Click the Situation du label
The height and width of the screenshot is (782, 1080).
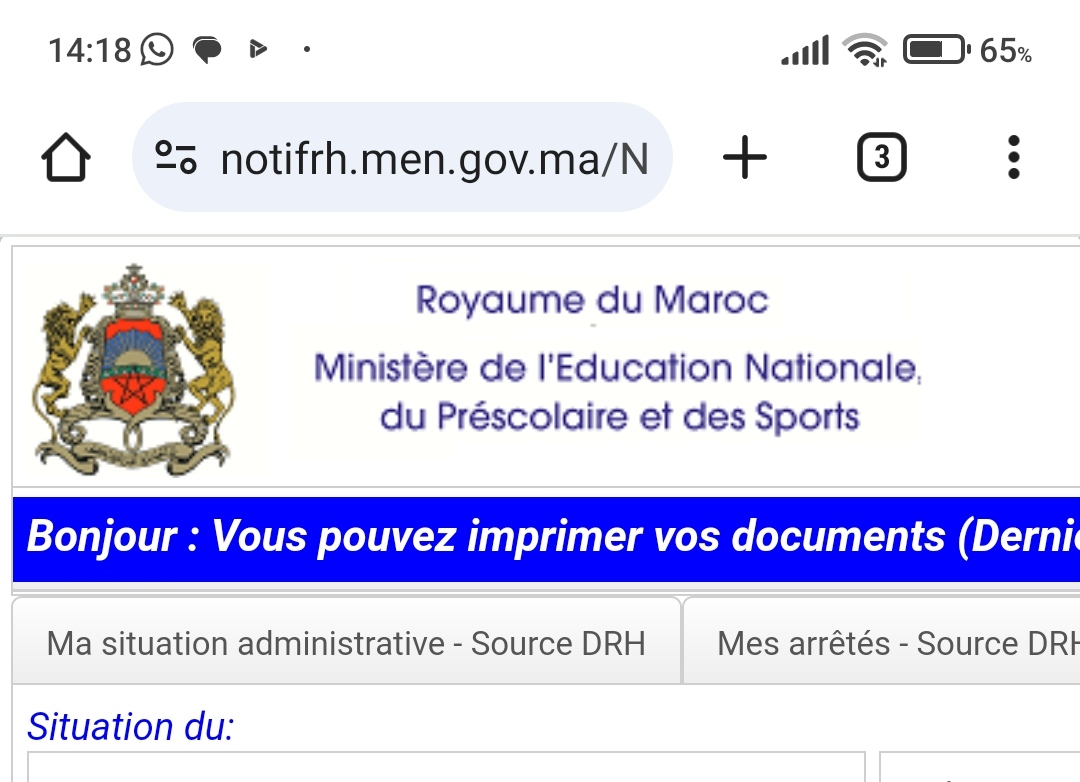click(x=130, y=726)
